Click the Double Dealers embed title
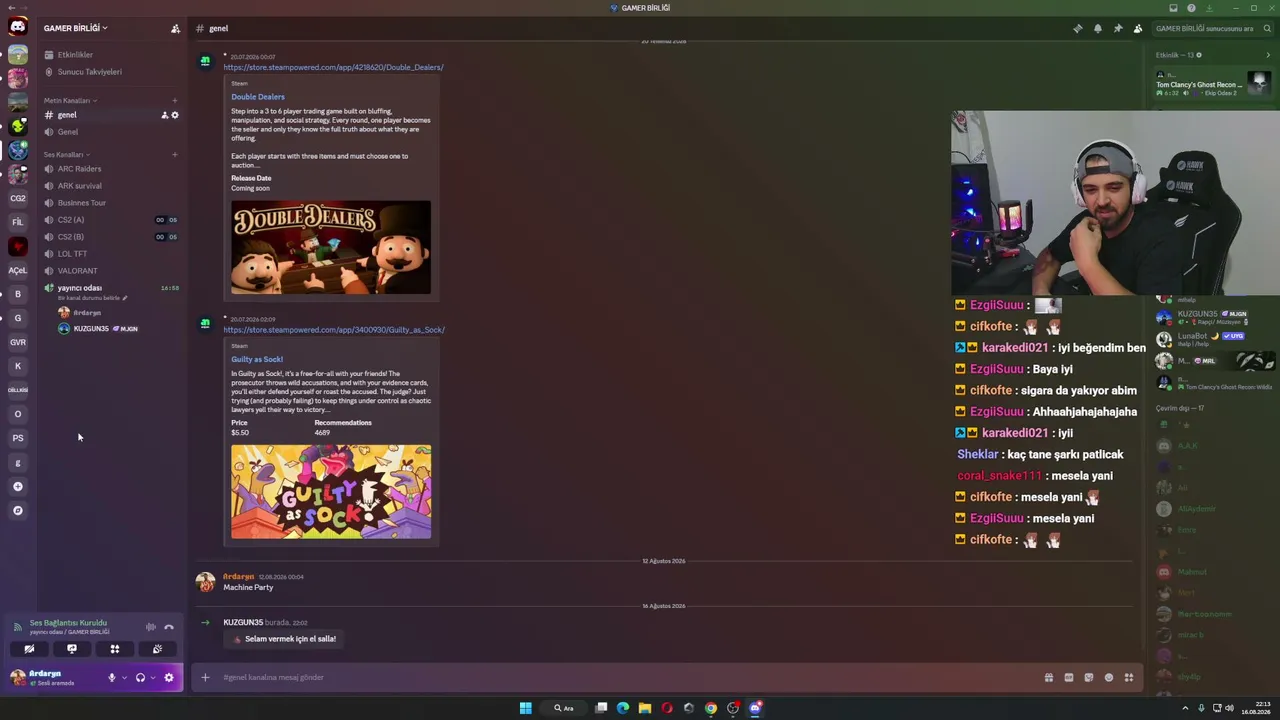1280x720 pixels. click(258, 97)
